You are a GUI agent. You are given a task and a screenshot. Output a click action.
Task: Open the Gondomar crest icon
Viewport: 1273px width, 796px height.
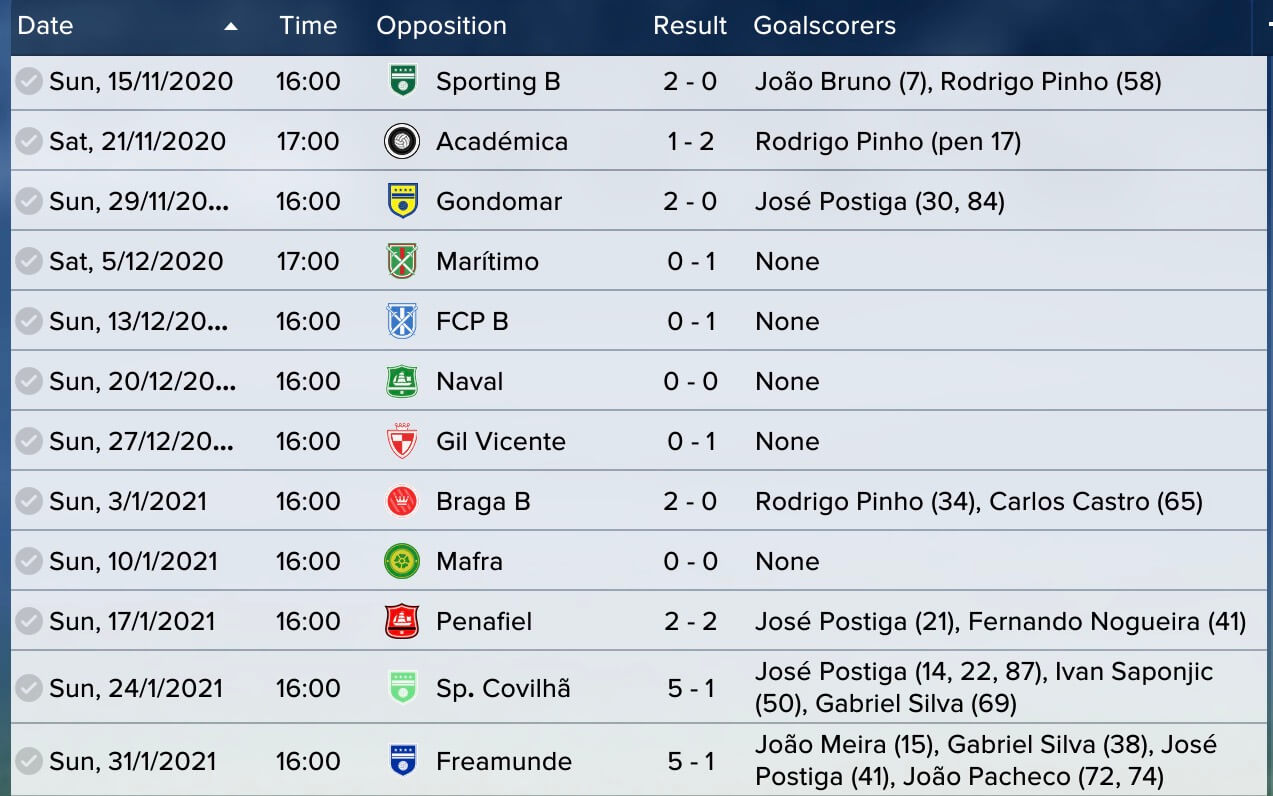pyautogui.click(x=402, y=201)
